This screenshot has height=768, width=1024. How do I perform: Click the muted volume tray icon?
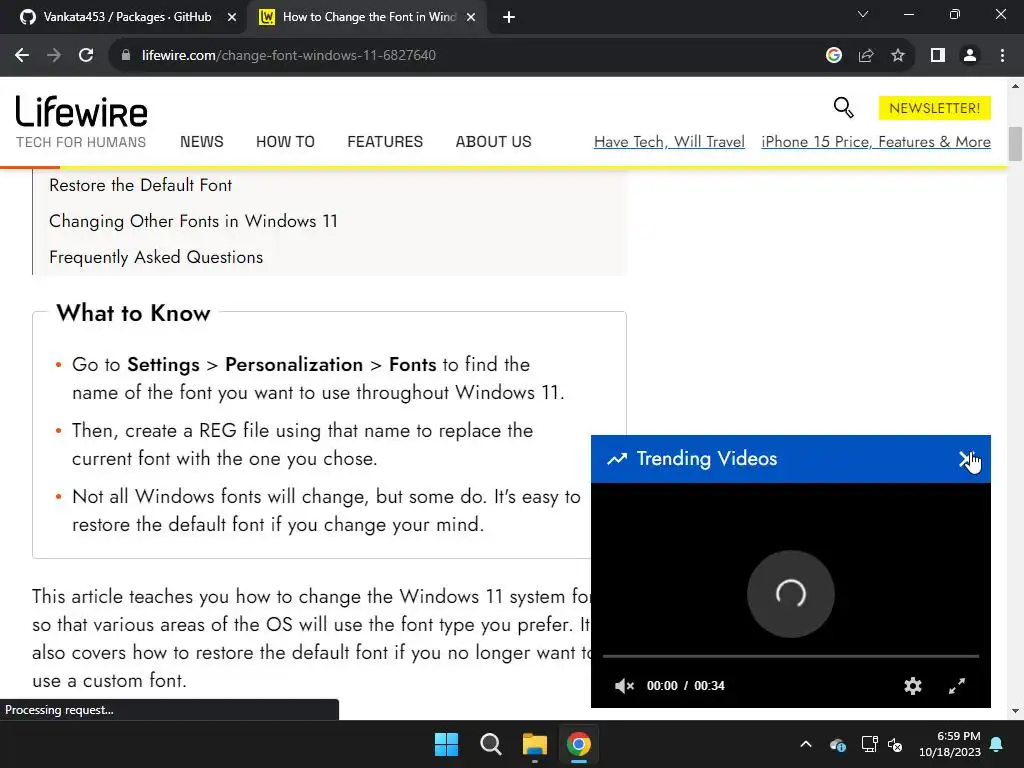[895, 744]
